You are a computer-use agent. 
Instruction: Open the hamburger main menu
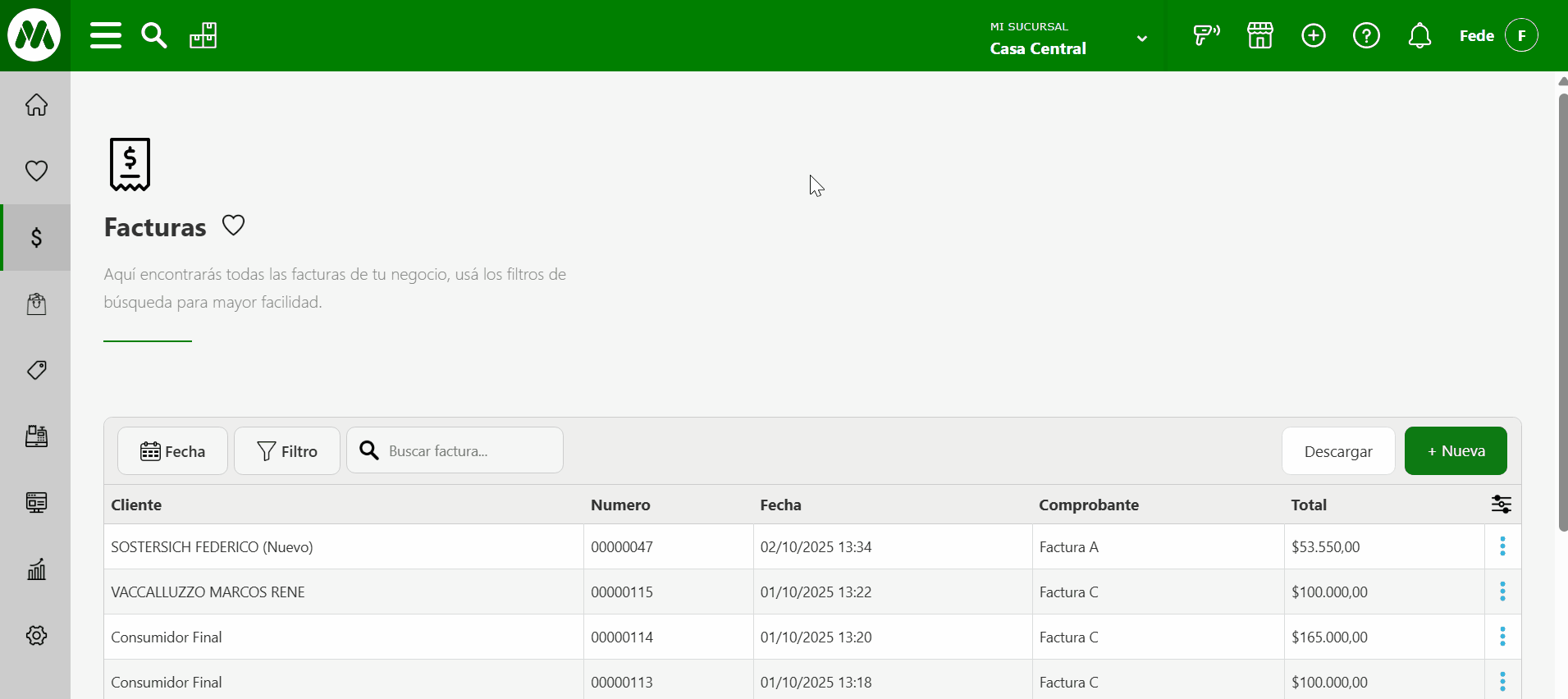[x=106, y=36]
